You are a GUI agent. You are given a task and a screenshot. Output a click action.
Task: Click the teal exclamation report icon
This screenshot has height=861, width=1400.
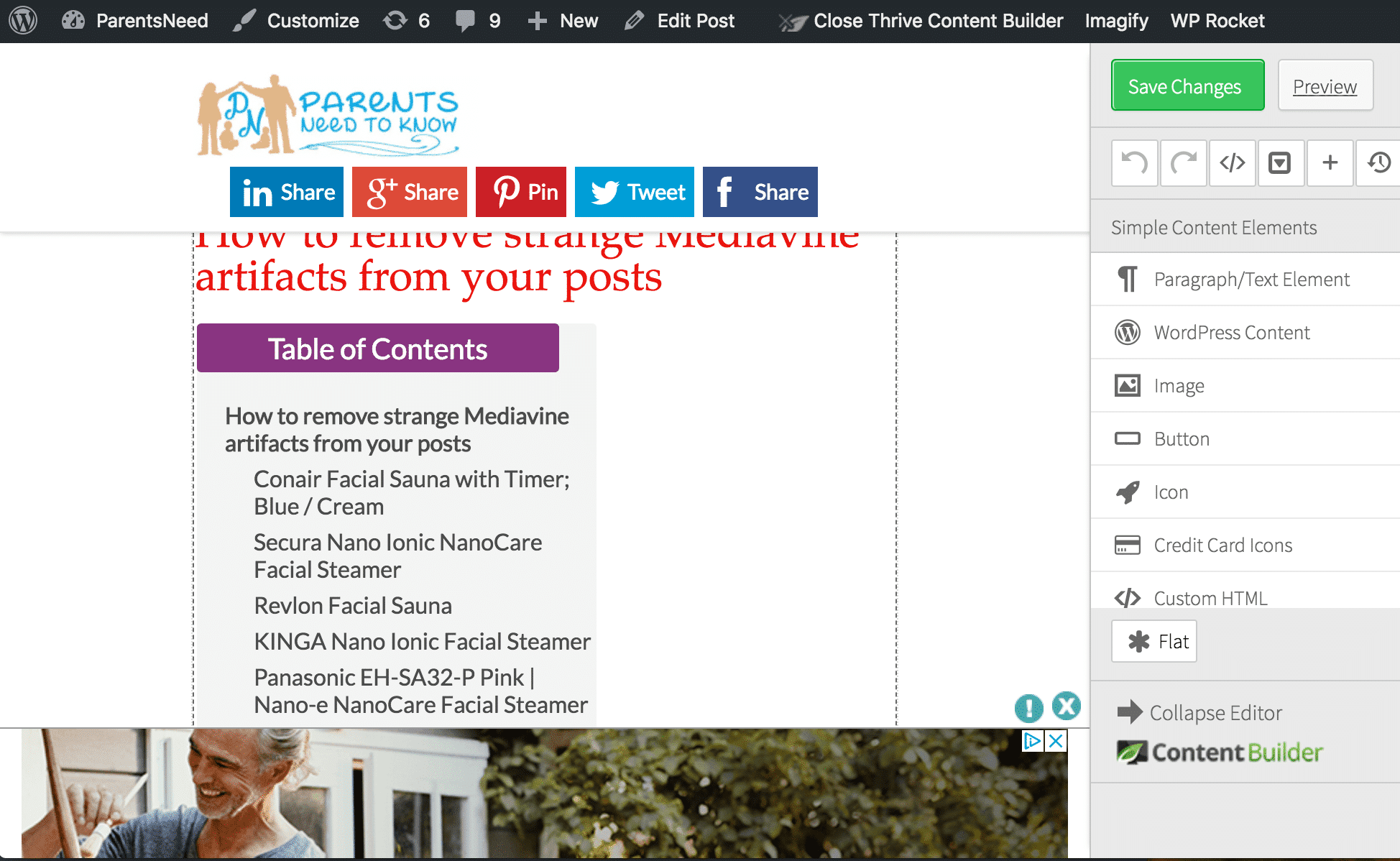tap(1029, 708)
